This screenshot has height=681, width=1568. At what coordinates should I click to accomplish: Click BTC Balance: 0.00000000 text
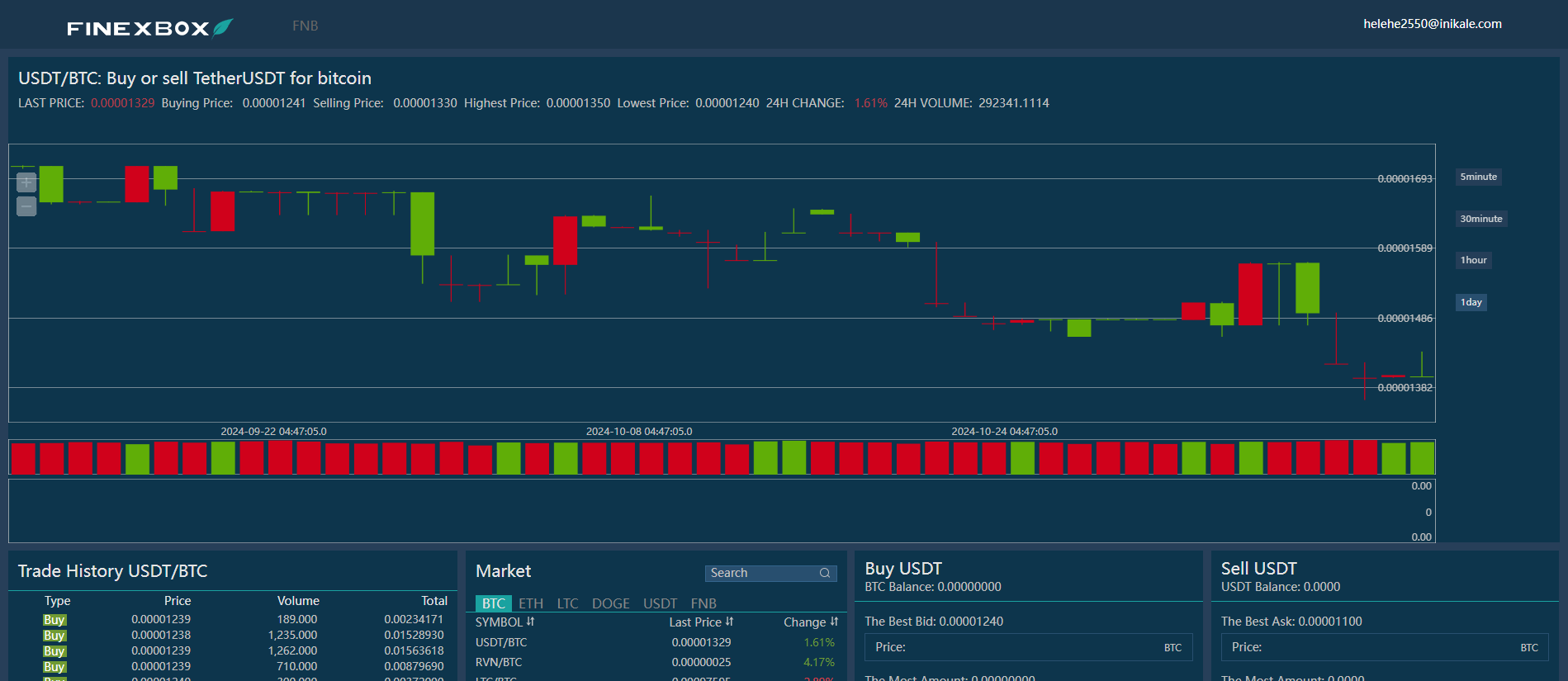click(933, 587)
